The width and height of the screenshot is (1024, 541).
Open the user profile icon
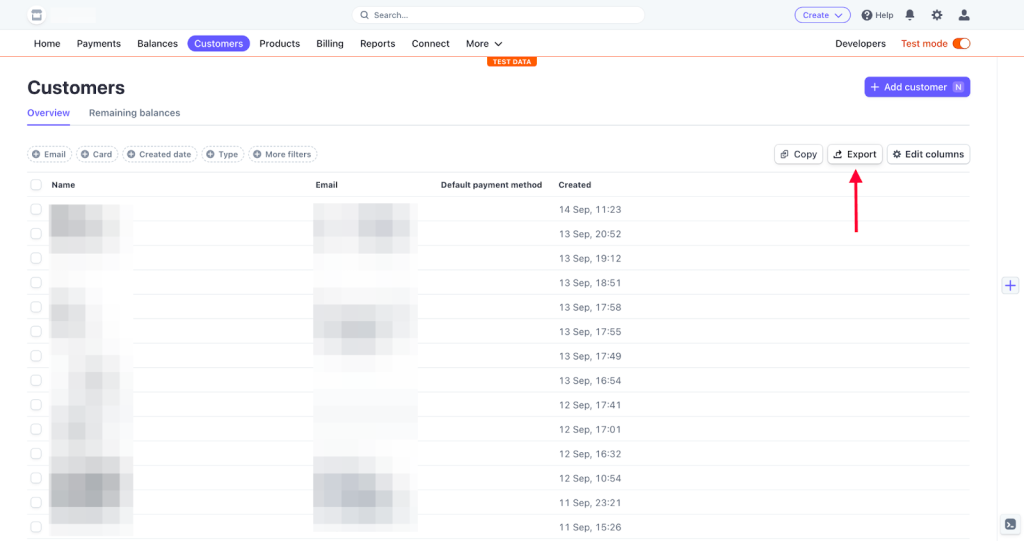(964, 15)
